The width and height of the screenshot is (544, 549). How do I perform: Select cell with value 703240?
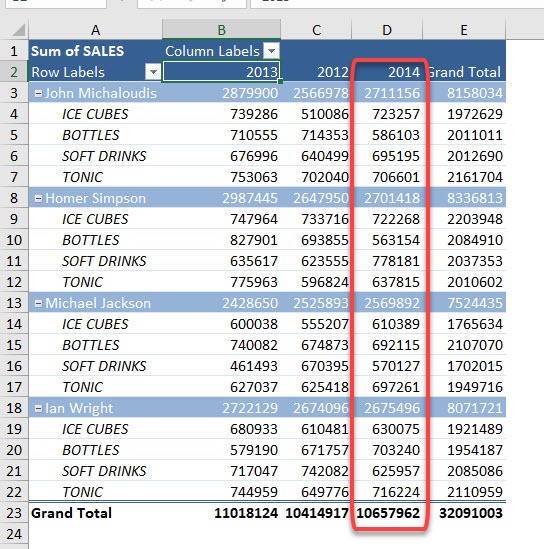(387, 450)
